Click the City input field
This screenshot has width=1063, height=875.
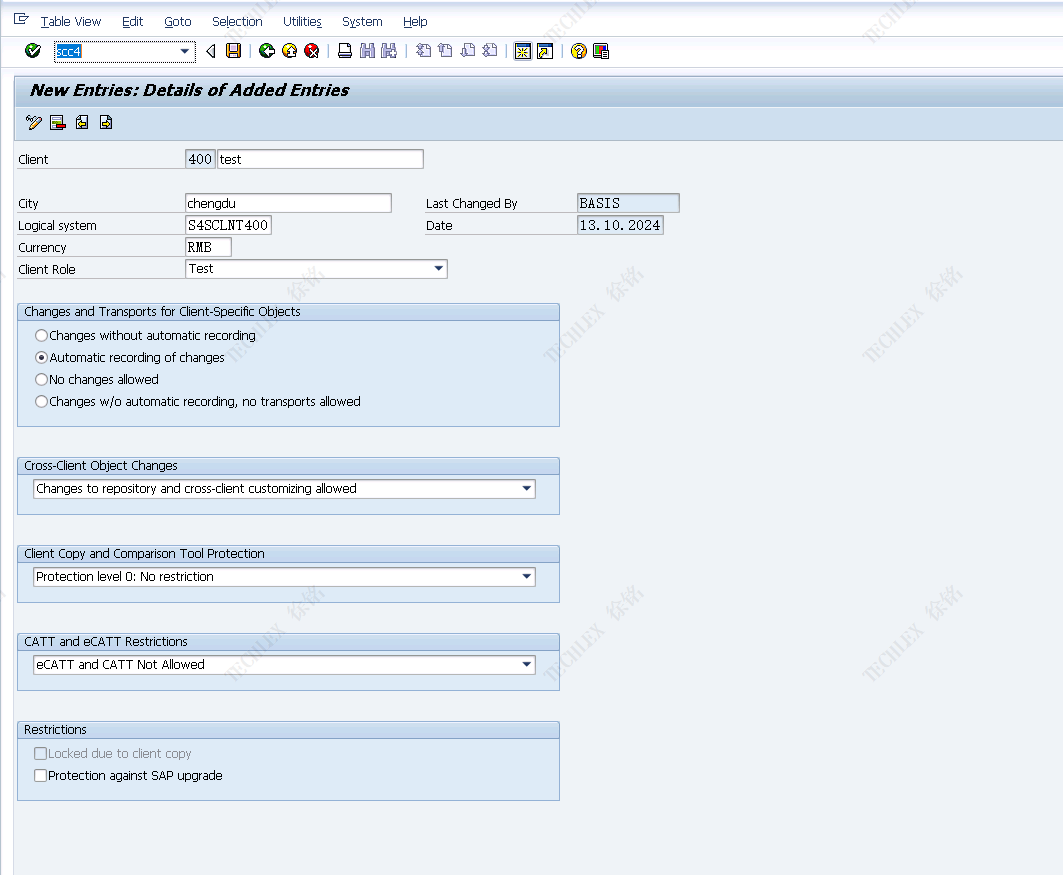[x=288, y=203]
